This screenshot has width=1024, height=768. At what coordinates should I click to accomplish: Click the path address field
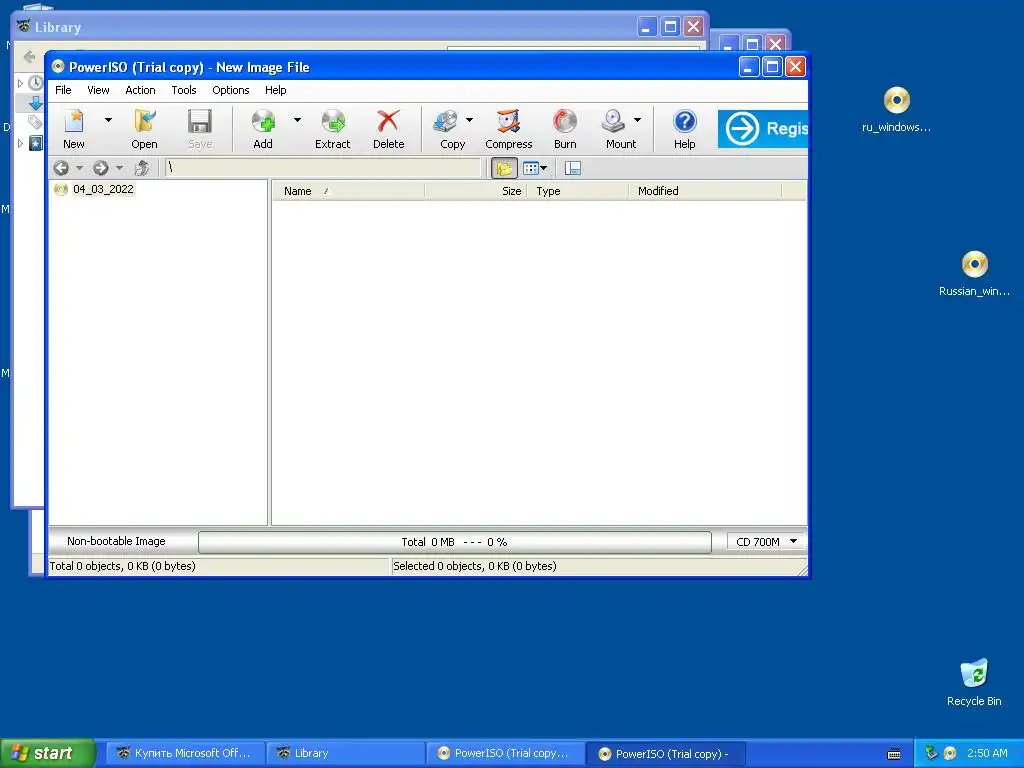pyautogui.click(x=323, y=168)
